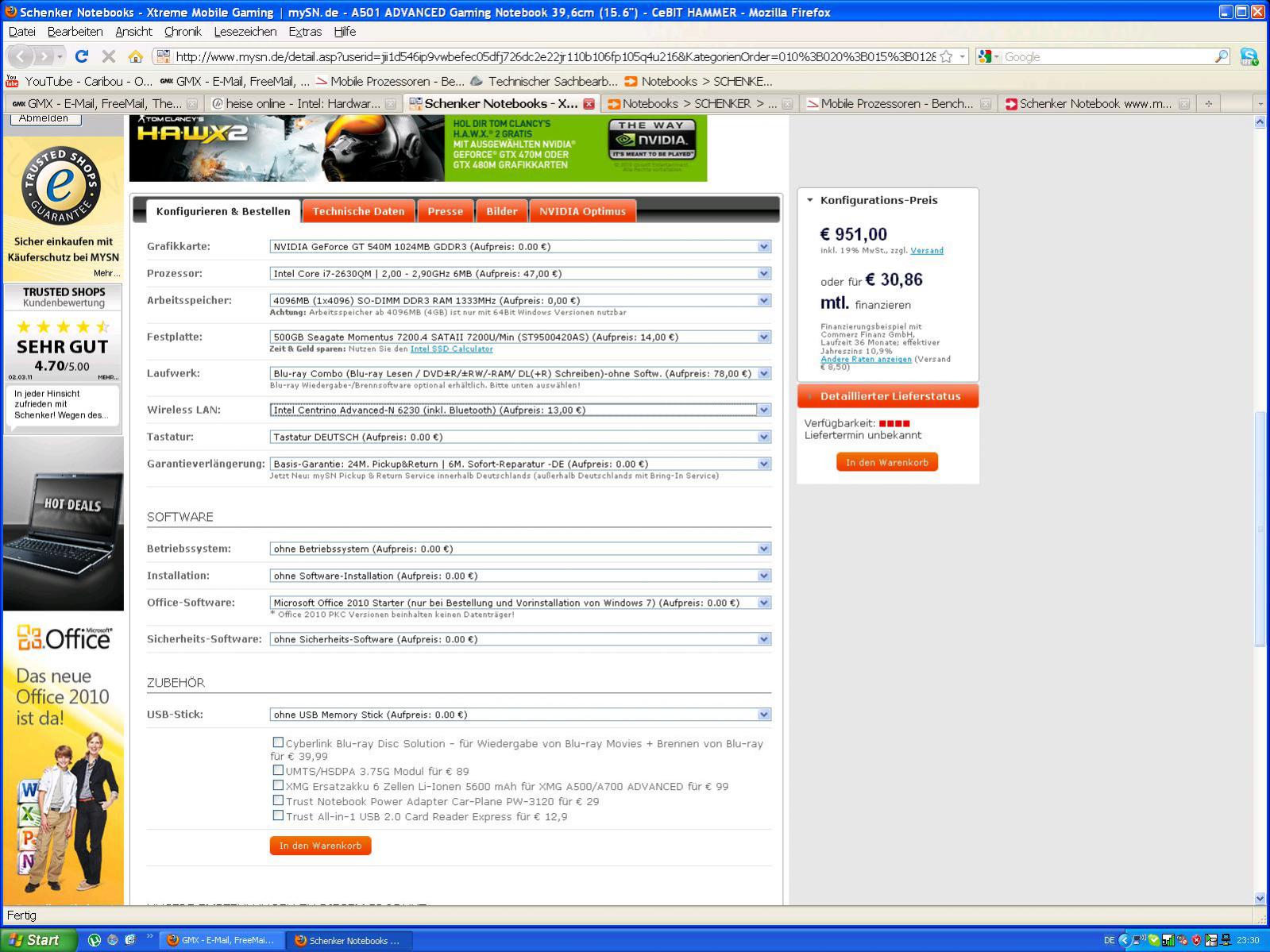Image resolution: width=1270 pixels, height=952 pixels.
Task: Click into the URL address field
Action: (554, 56)
